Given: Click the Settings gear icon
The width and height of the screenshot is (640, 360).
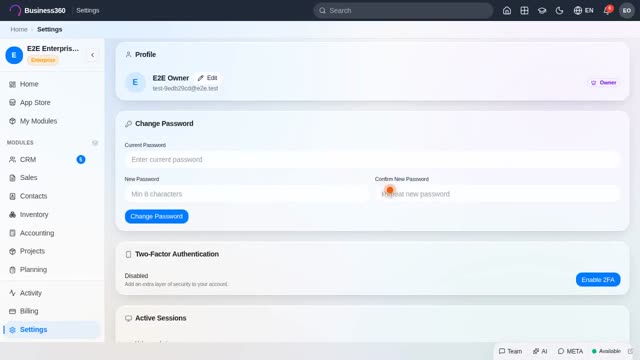Looking at the screenshot, I should pyautogui.click(x=12, y=329).
